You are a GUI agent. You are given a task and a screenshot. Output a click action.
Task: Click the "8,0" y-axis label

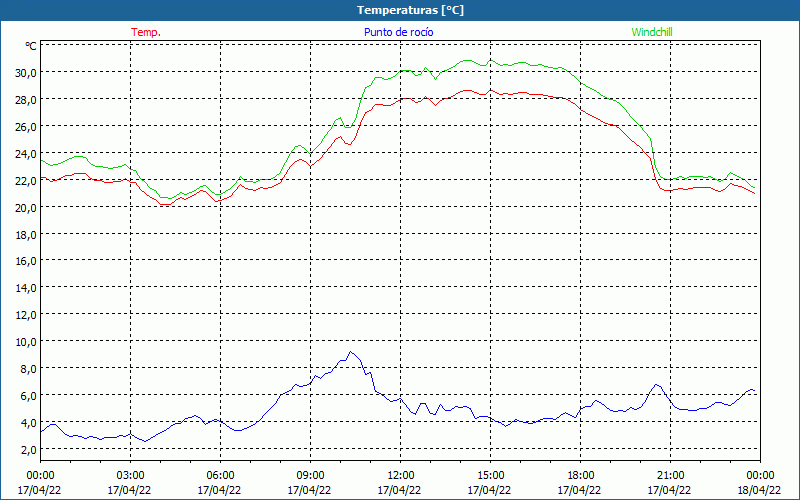pos(28,369)
